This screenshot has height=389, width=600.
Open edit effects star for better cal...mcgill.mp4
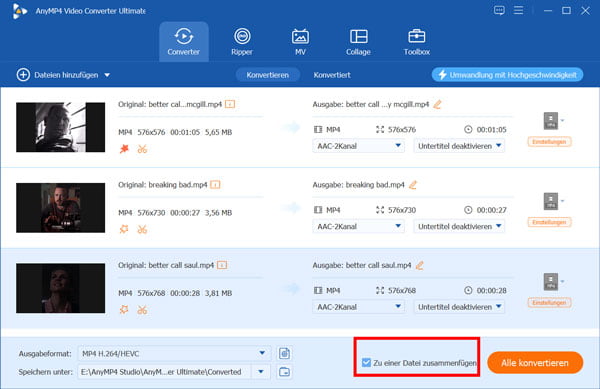(x=124, y=149)
